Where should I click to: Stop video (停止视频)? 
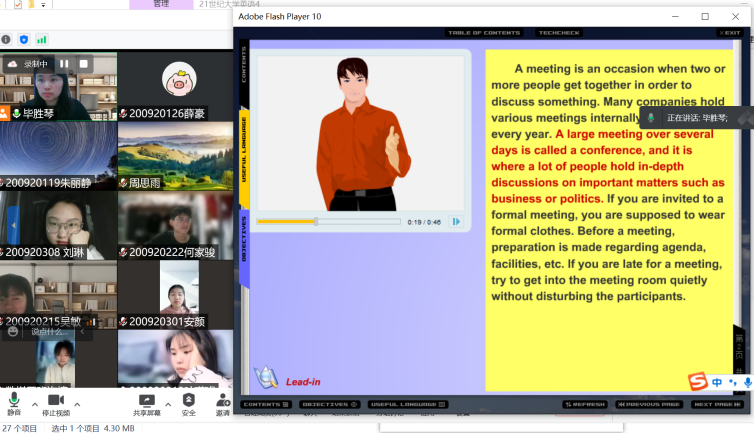point(56,403)
